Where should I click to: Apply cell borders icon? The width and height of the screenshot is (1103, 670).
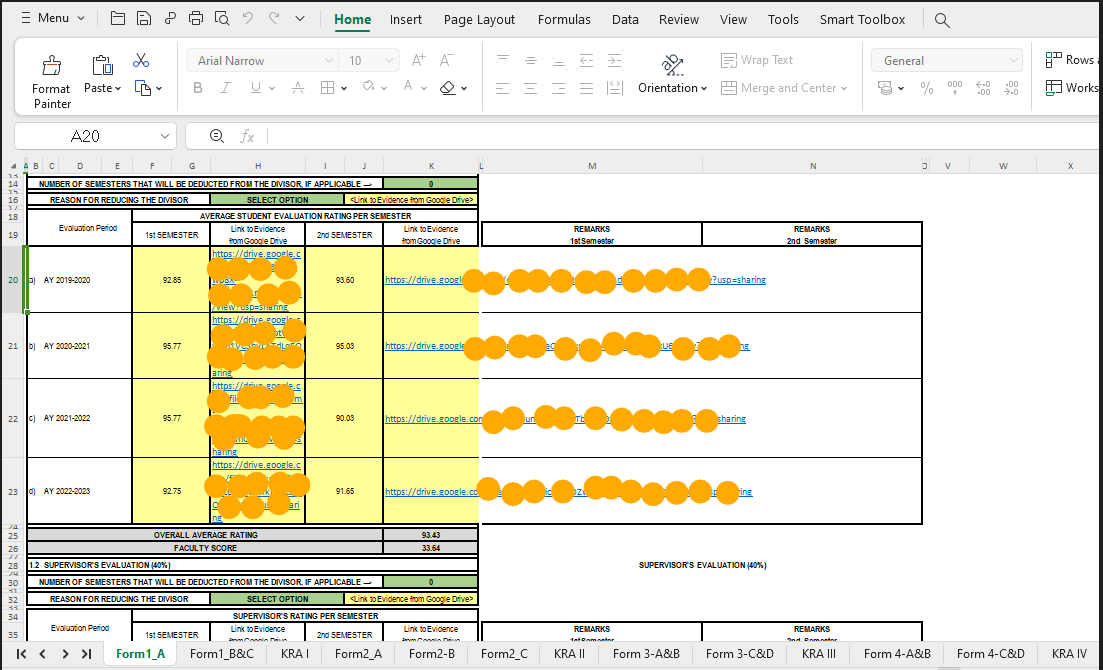click(x=327, y=88)
